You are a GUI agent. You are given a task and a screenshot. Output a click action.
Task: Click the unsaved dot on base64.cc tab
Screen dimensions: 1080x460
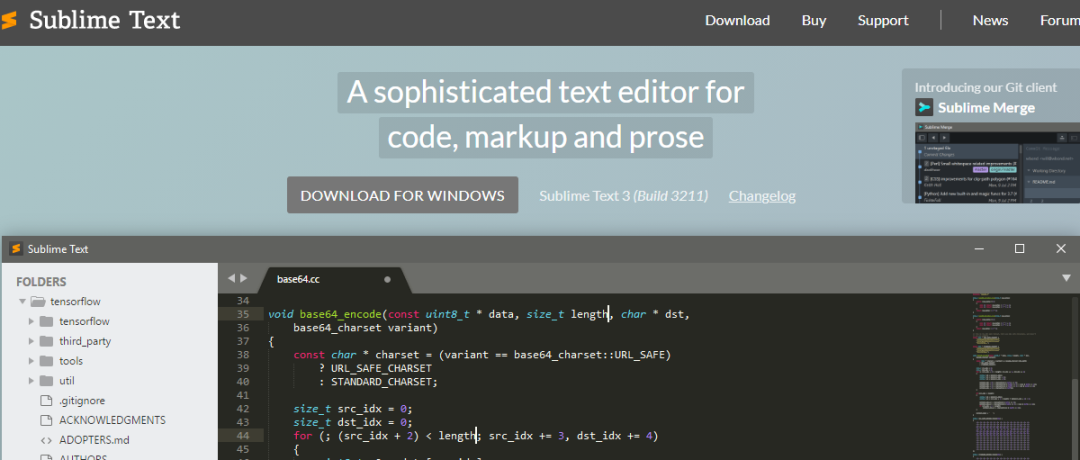[387, 280]
